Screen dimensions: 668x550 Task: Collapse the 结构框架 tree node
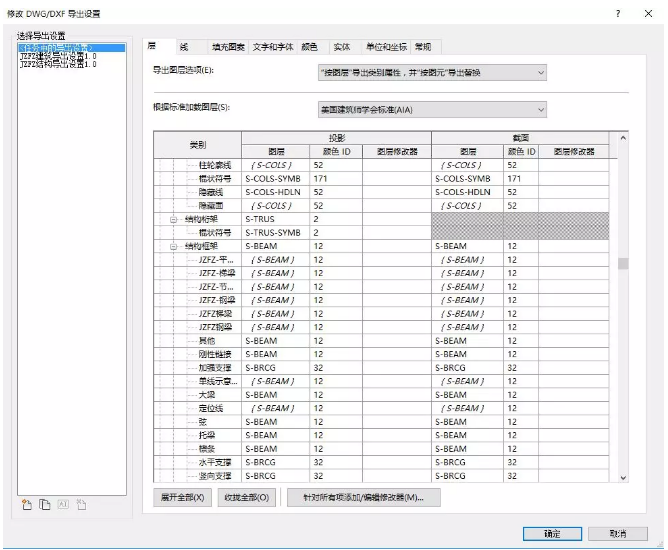point(173,246)
